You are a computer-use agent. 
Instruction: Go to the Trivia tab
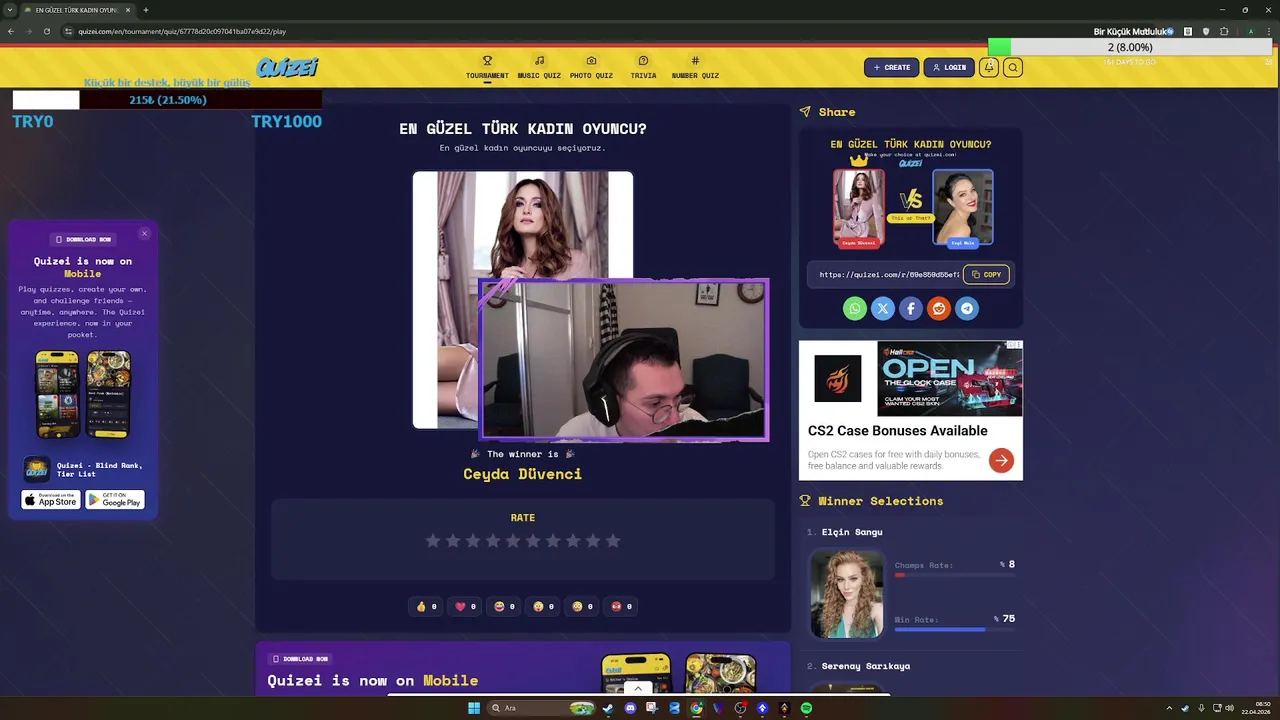[643, 67]
